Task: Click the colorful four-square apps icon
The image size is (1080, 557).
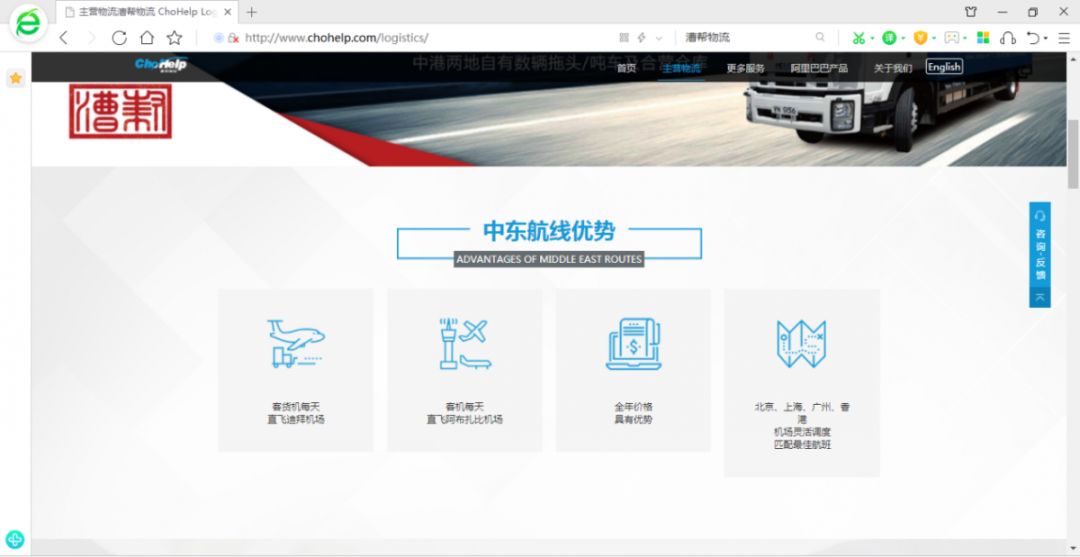Action: (x=982, y=38)
